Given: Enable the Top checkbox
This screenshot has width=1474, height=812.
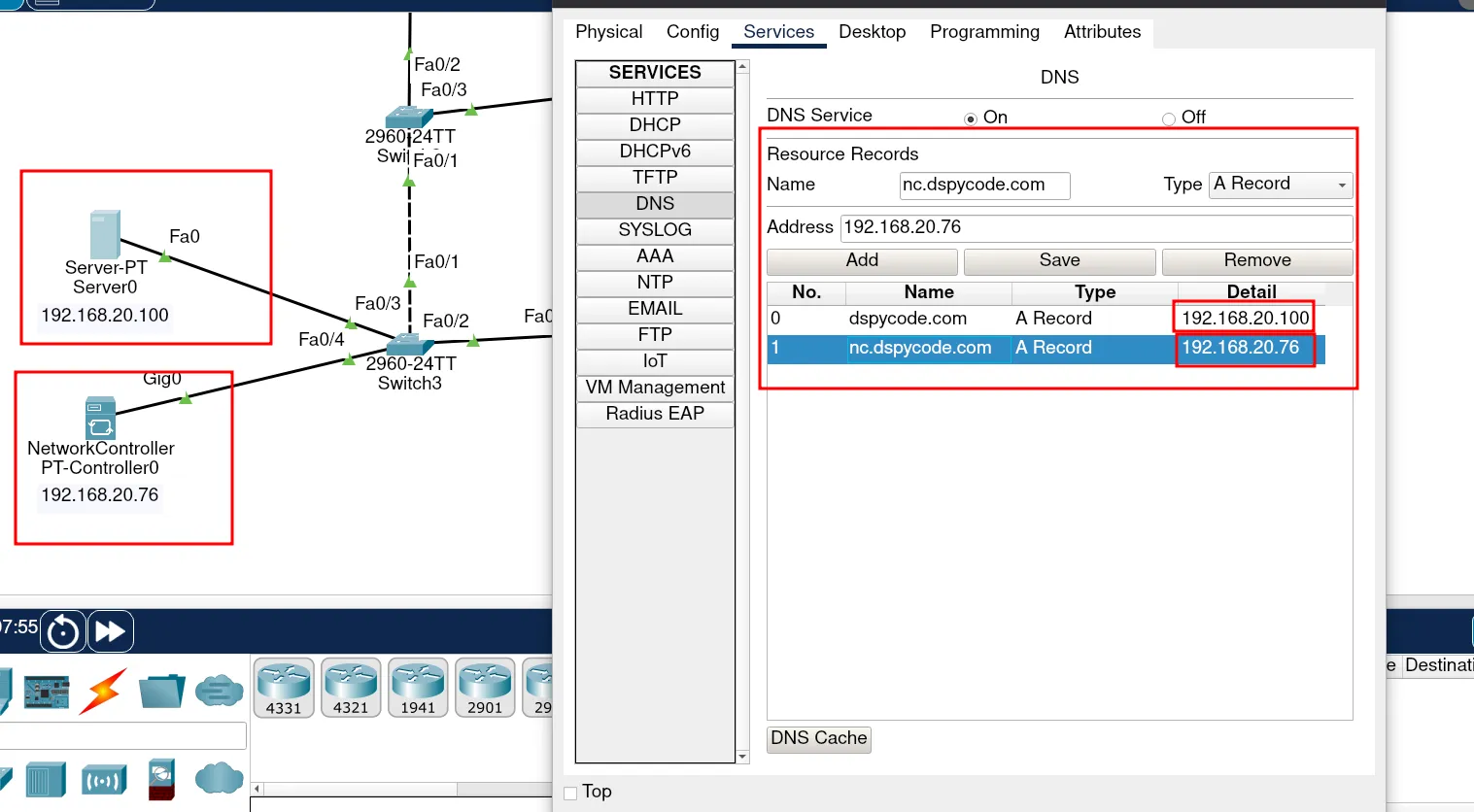Looking at the screenshot, I should (x=571, y=793).
